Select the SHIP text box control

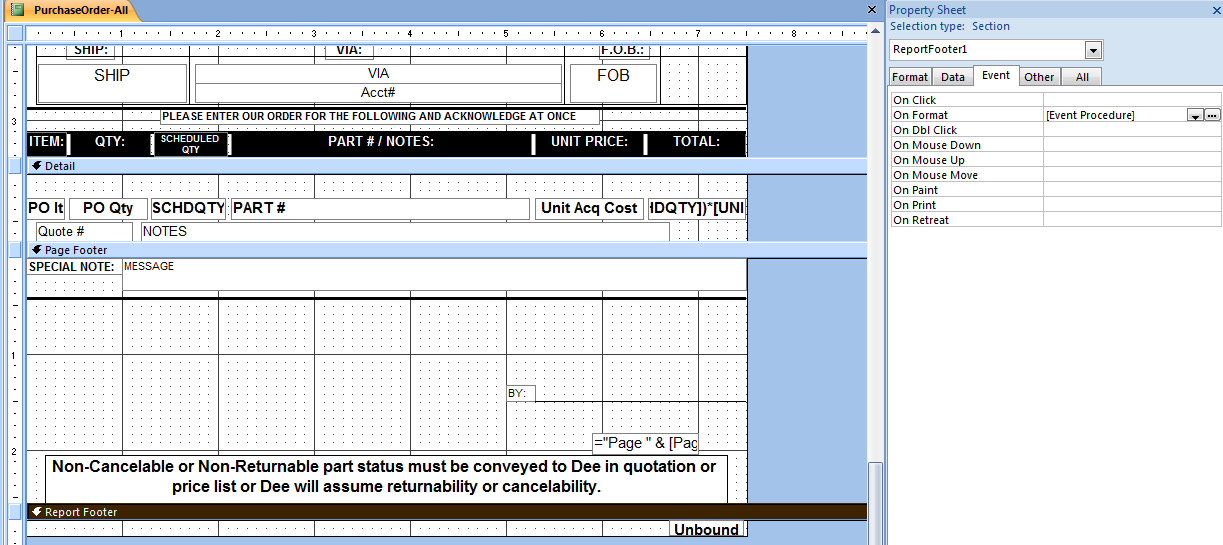[x=112, y=83]
